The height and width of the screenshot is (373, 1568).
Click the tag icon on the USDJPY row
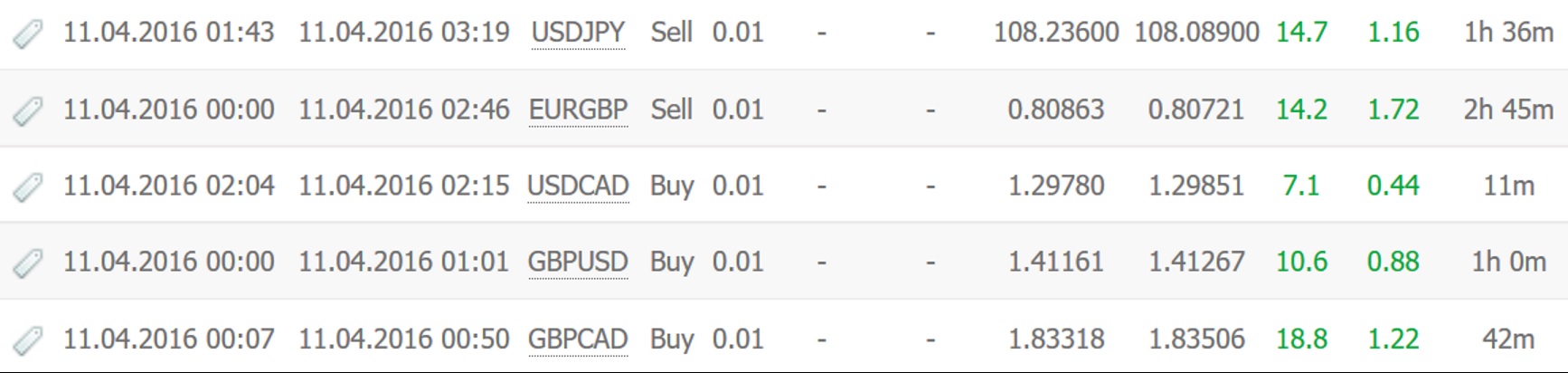pyautogui.click(x=28, y=34)
